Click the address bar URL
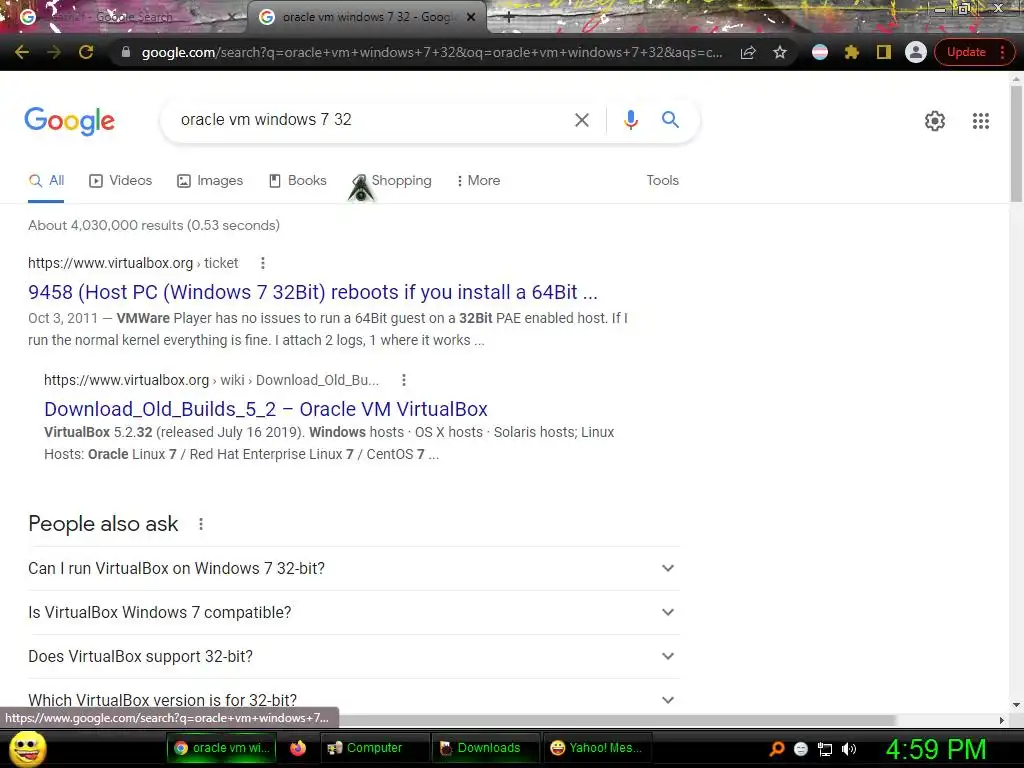This screenshot has width=1024, height=768. click(x=432, y=52)
